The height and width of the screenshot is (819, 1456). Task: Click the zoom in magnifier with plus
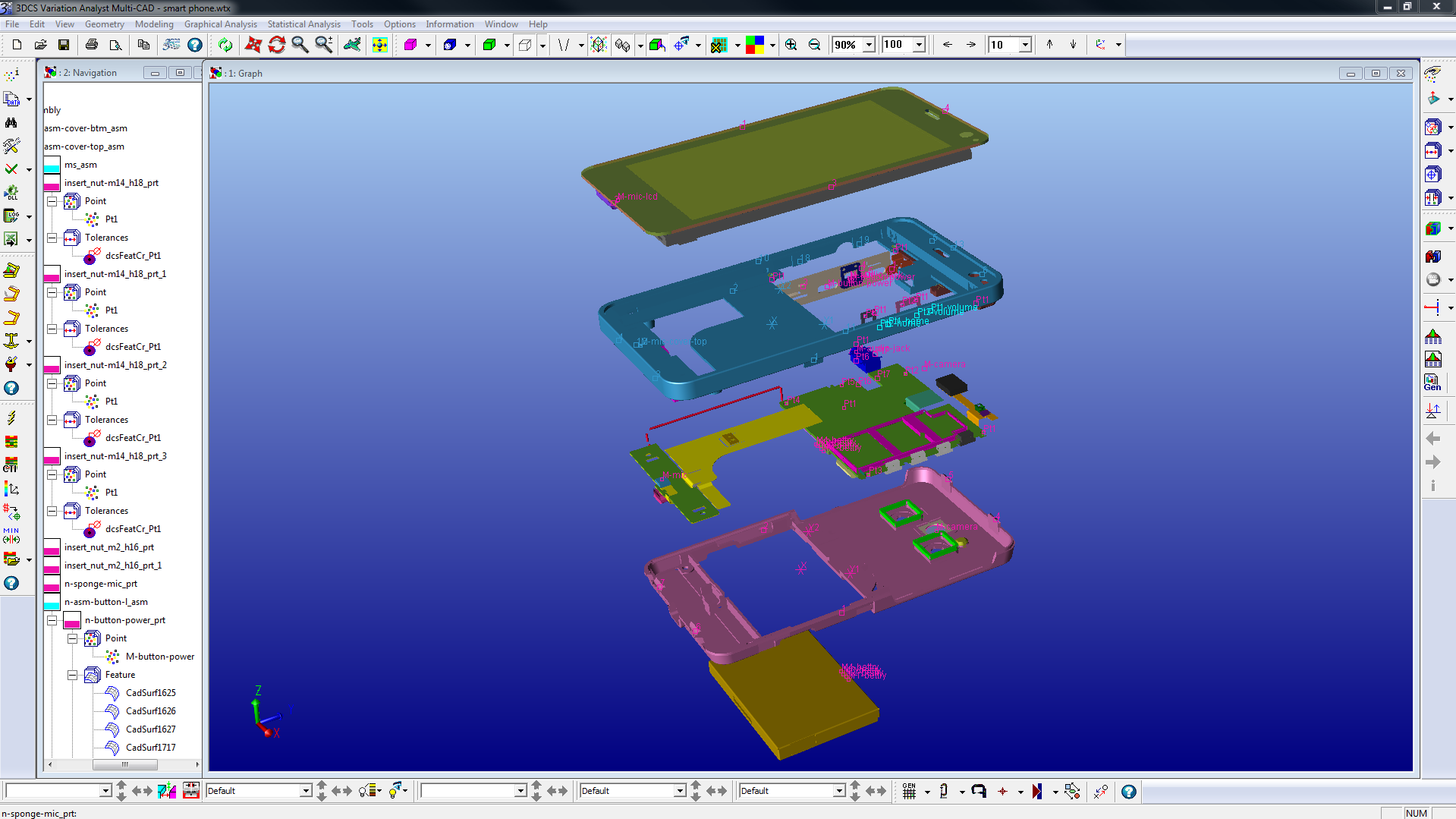tap(791, 46)
